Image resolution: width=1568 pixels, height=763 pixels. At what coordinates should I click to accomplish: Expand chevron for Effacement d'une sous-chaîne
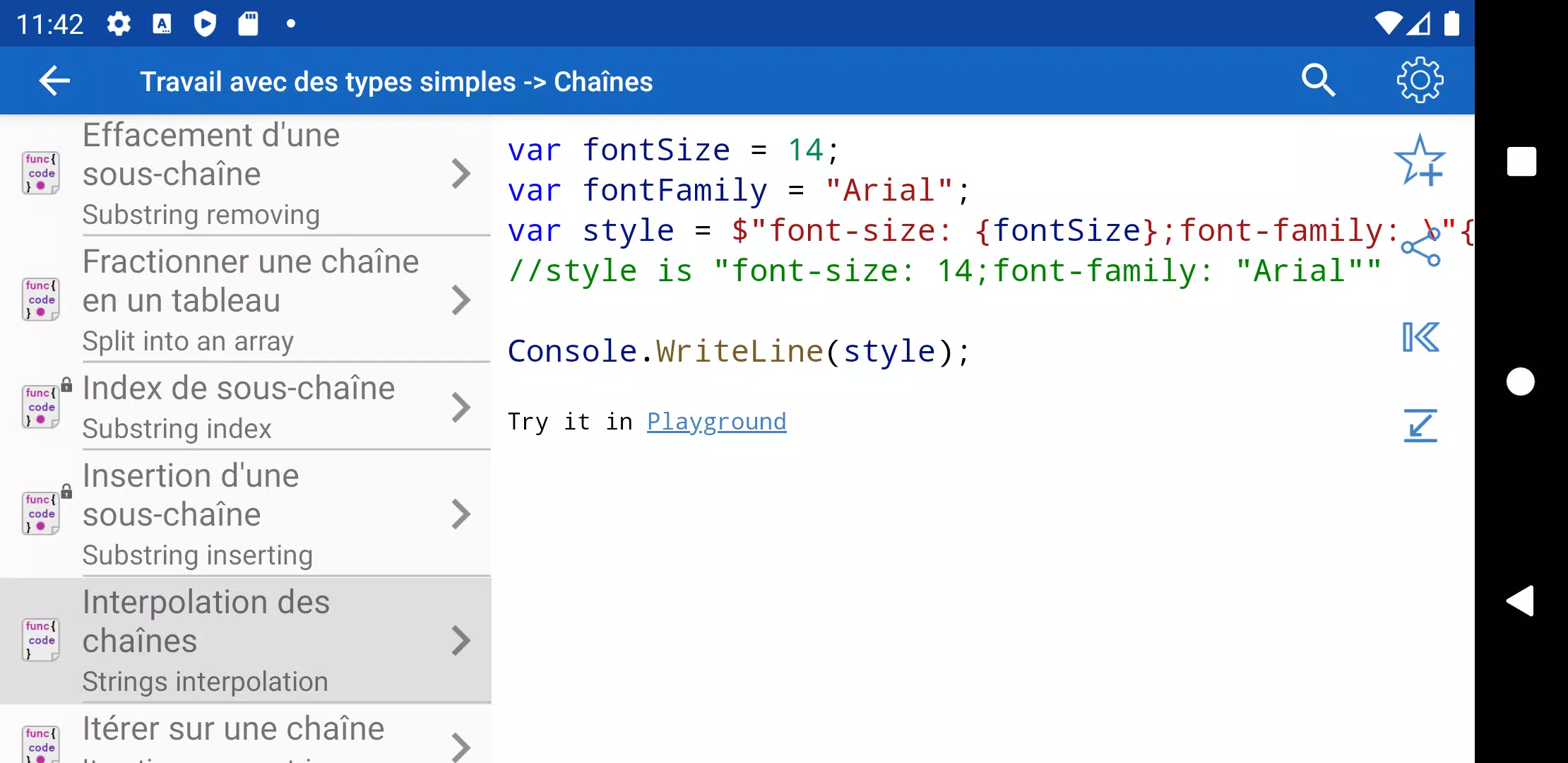pyautogui.click(x=461, y=174)
